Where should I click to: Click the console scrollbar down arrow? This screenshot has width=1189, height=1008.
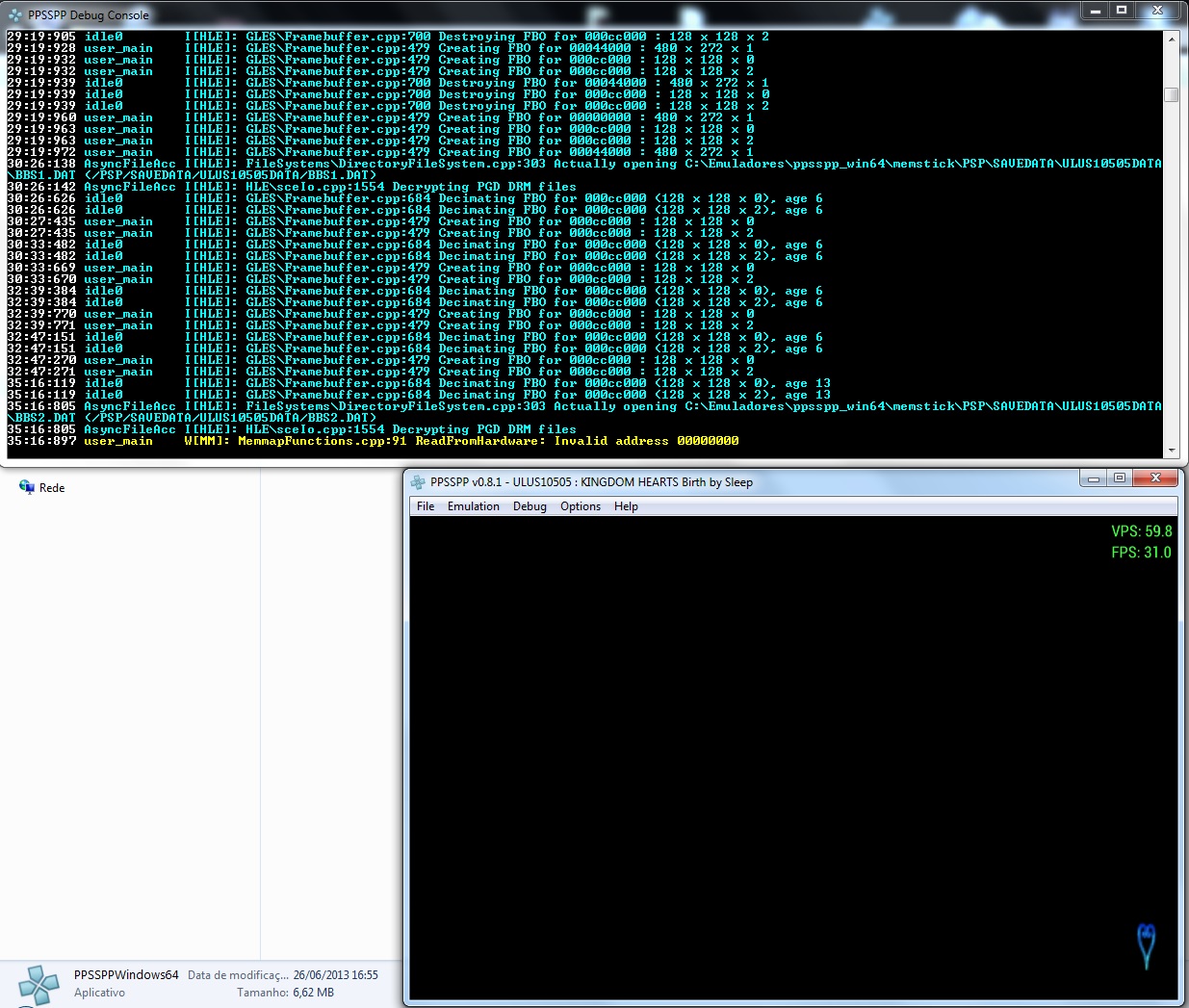coord(1172,450)
